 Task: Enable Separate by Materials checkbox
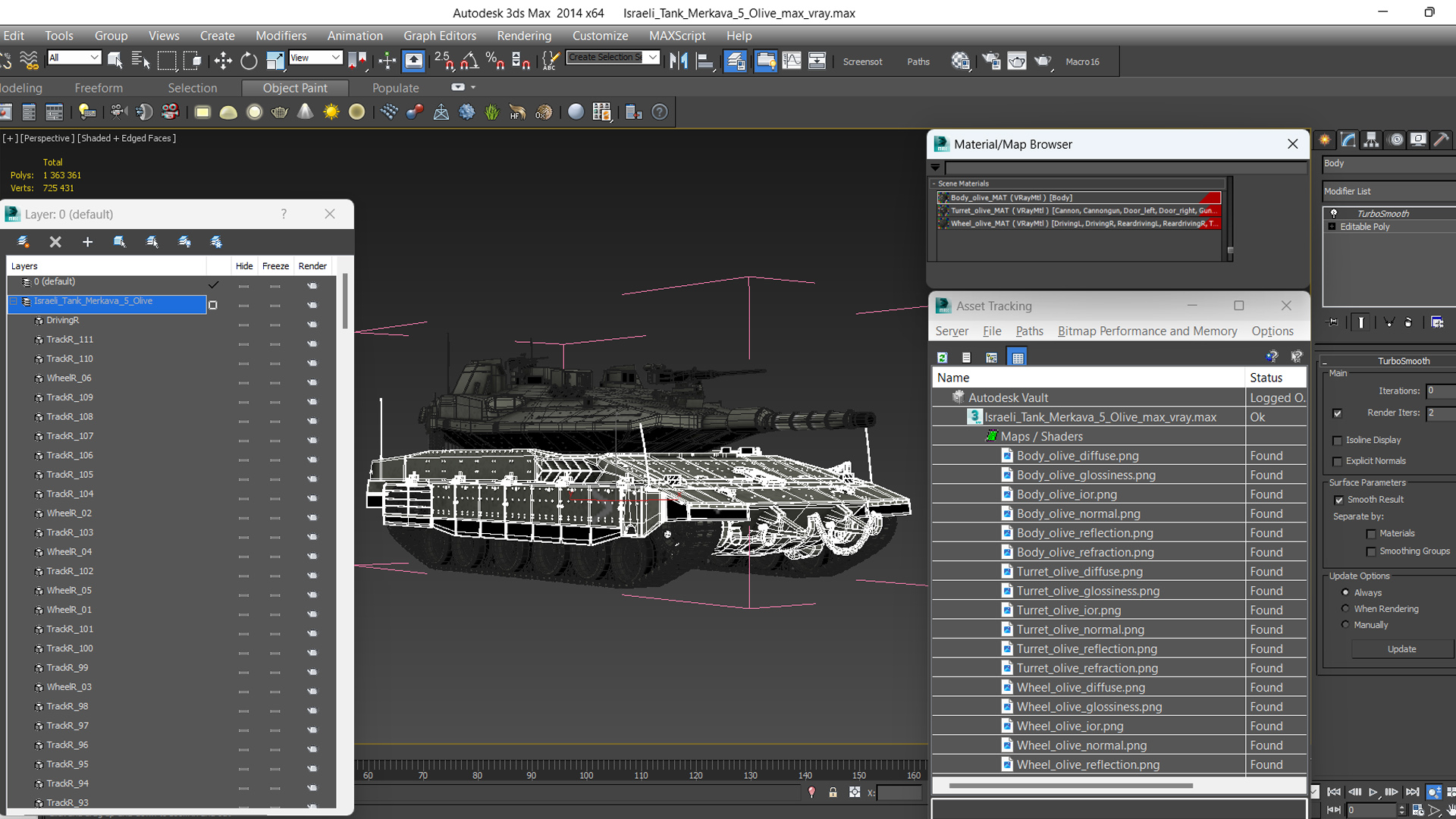pos(1371,535)
